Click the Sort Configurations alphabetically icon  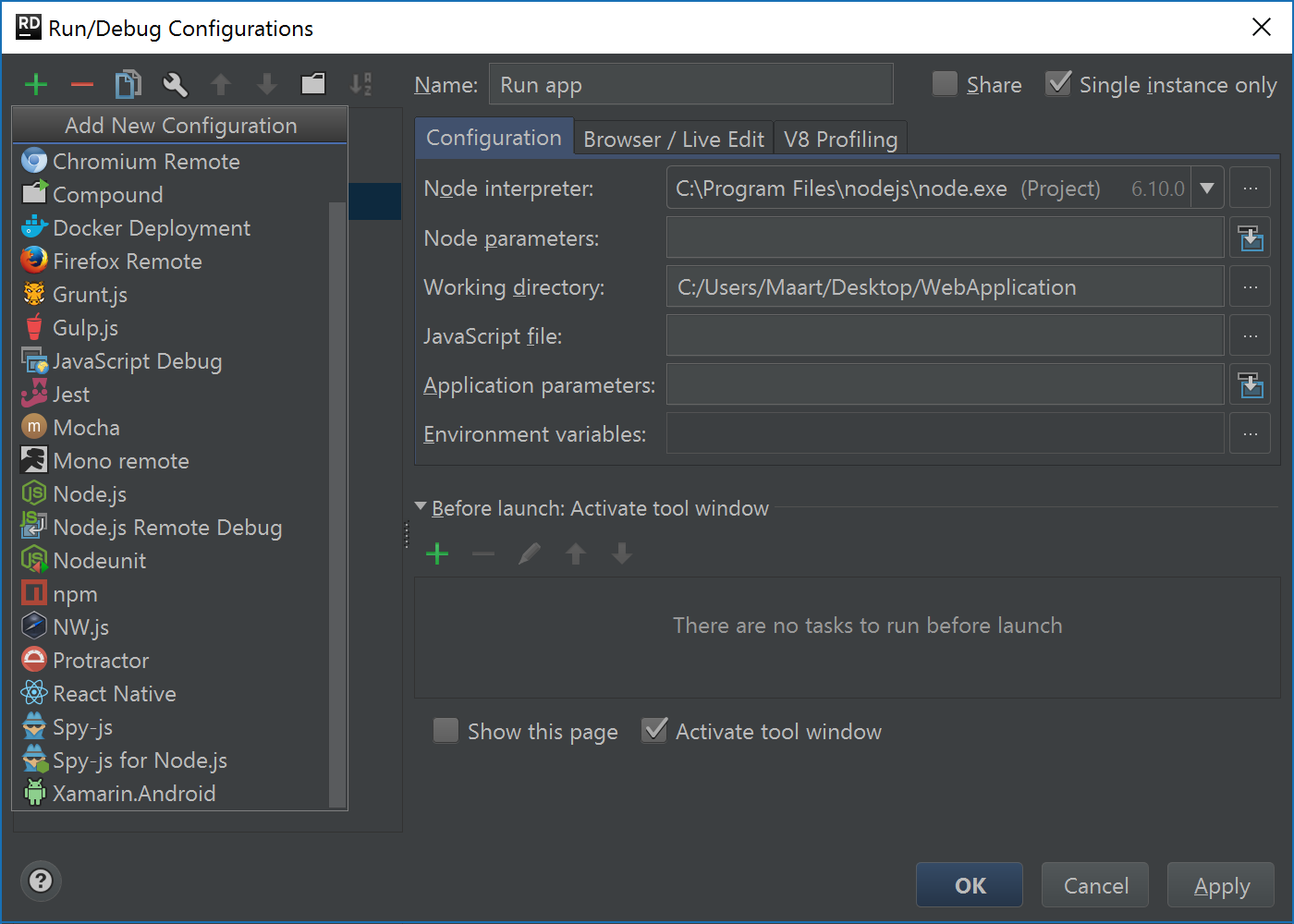(360, 85)
